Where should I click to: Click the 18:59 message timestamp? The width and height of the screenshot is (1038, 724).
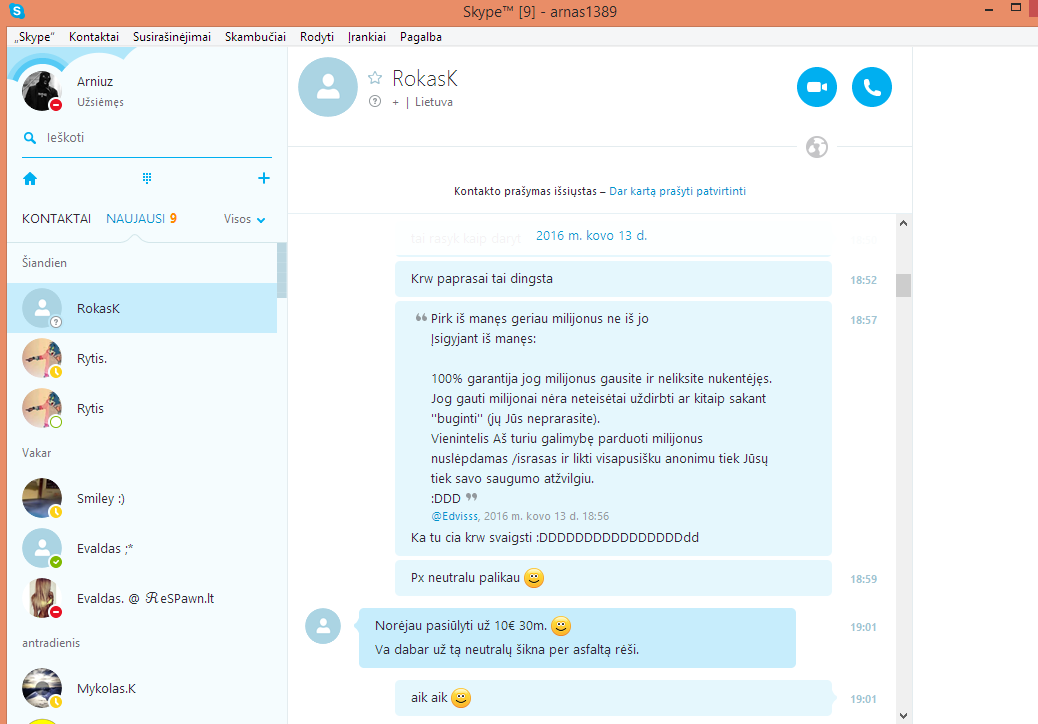863,579
